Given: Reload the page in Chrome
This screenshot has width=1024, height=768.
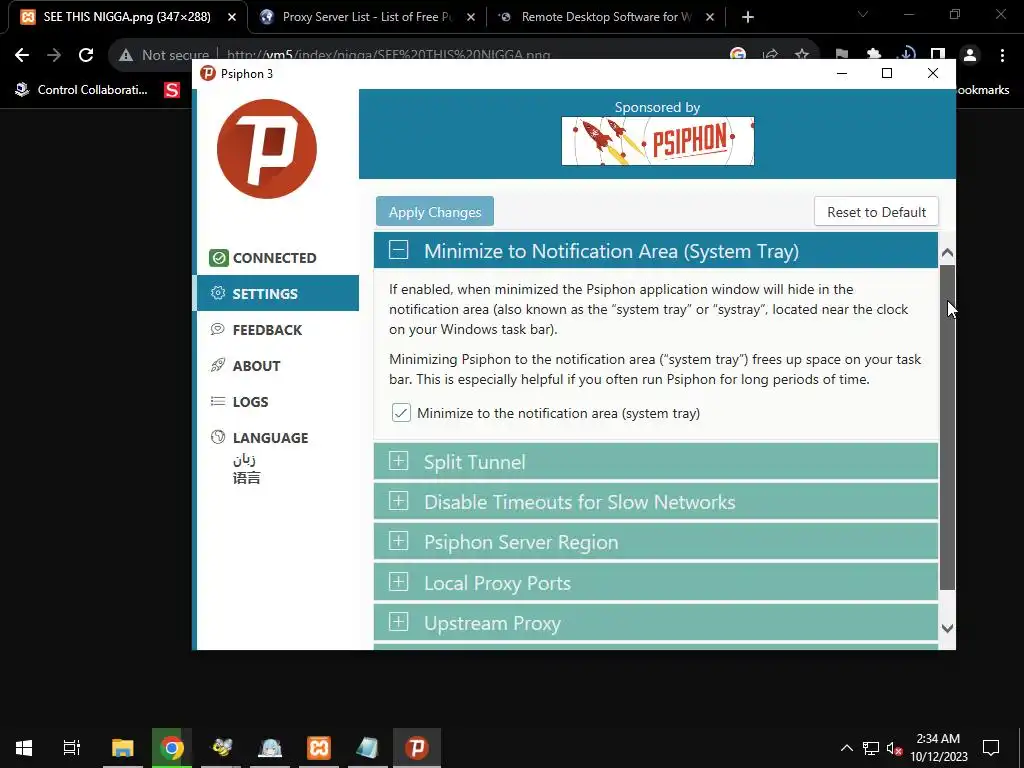Looking at the screenshot, I should 86,56.
